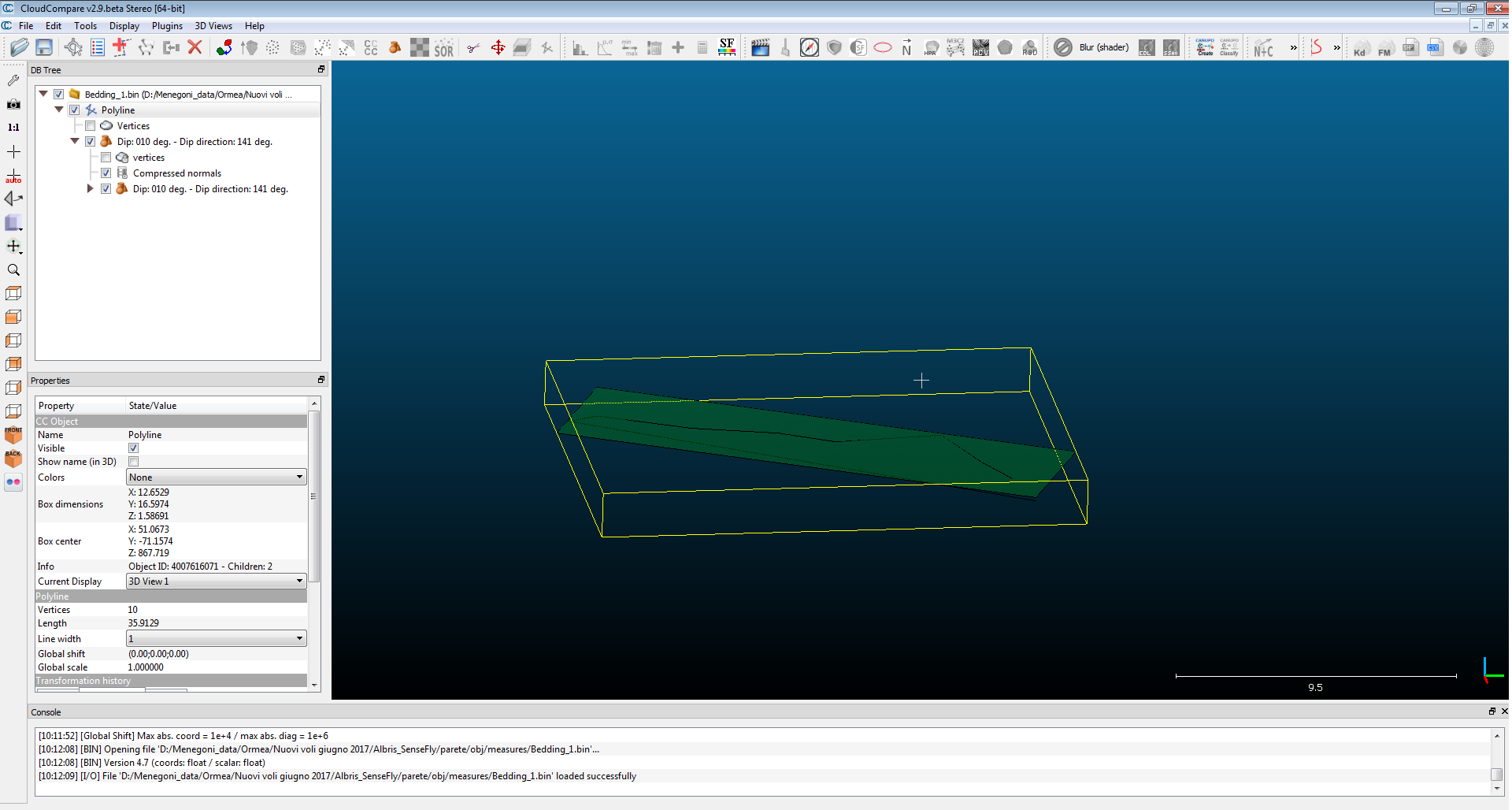The image size is (1512, 810).
Task: Open a new point cloud file
Action: pyautogui.click(x=20, y=47)
